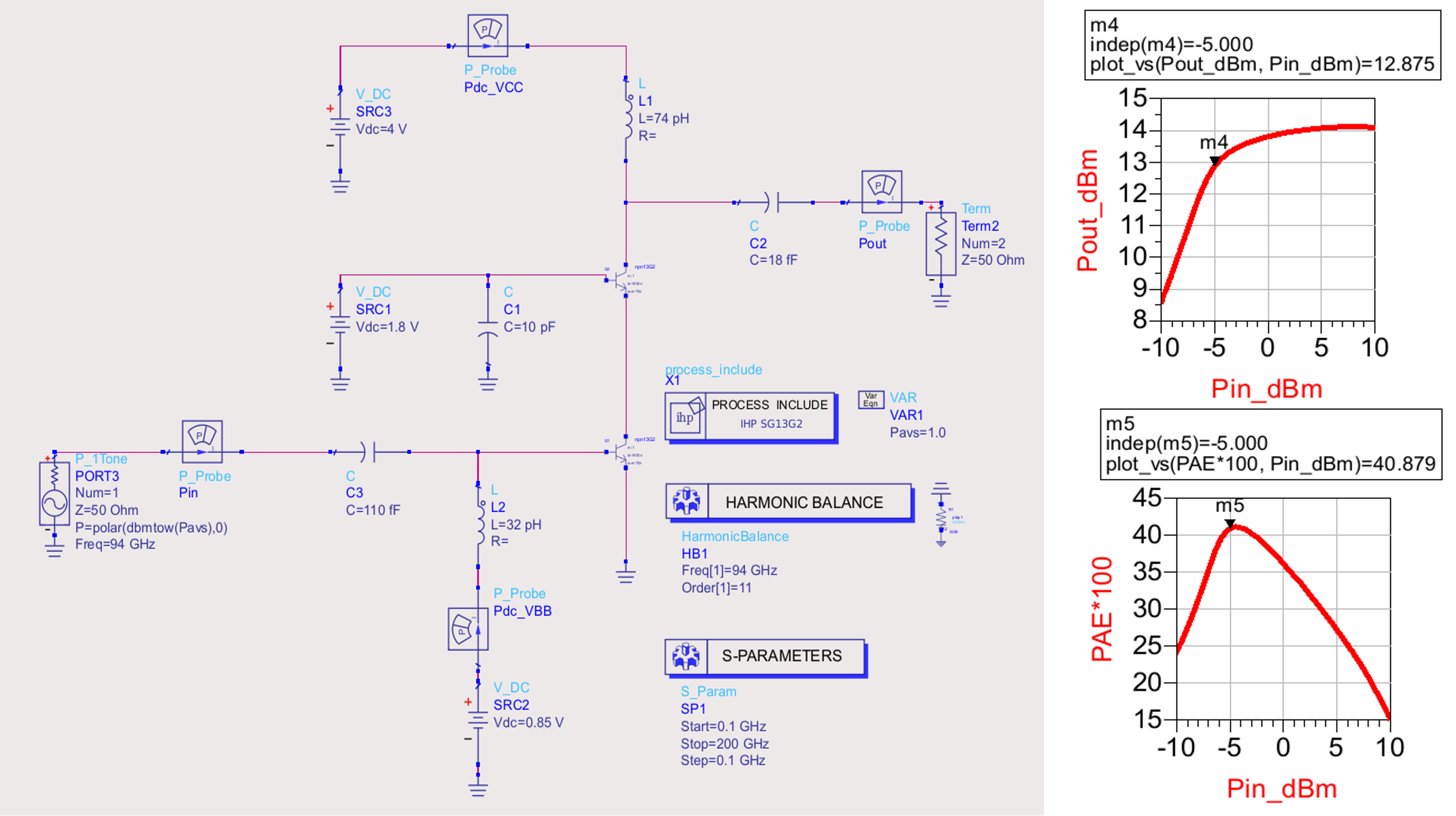This screenshot has width=1456, height=816.
Task: Click the m5 marker on PAE curve
Action: point(1230,524)
